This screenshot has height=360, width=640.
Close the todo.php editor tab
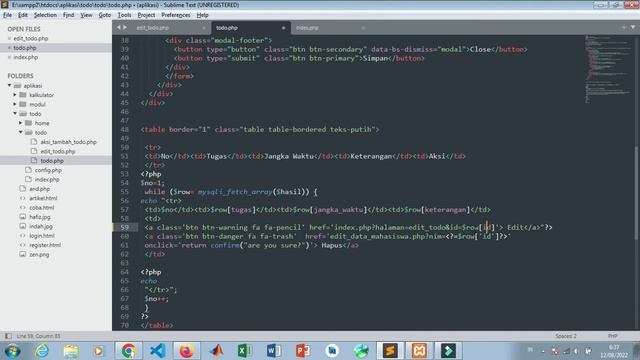point(283,28)
